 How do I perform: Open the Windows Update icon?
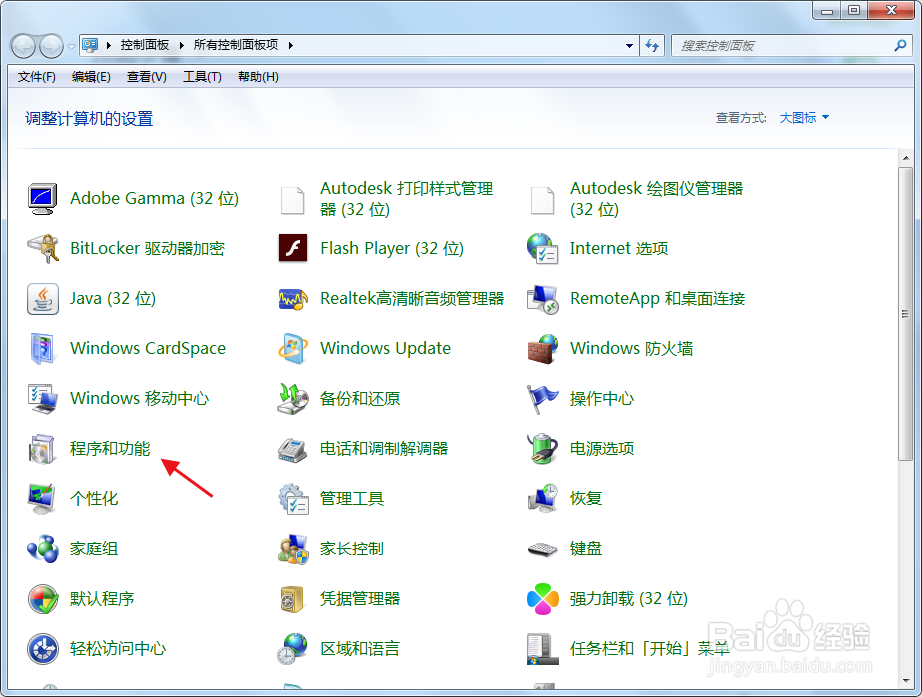[293, 348]
